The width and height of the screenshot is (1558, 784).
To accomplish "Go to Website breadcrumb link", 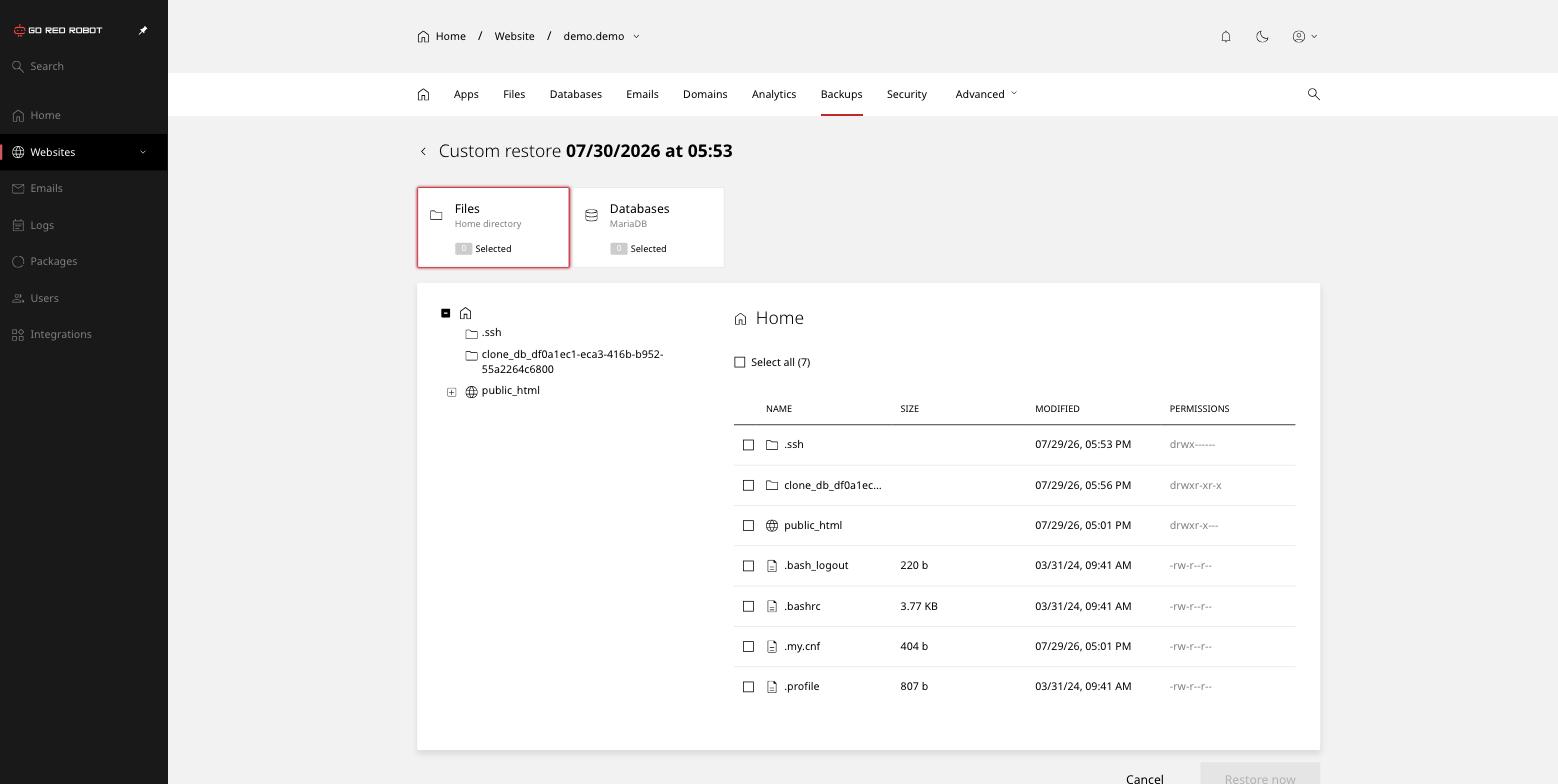I will click(x=514, y=36).
